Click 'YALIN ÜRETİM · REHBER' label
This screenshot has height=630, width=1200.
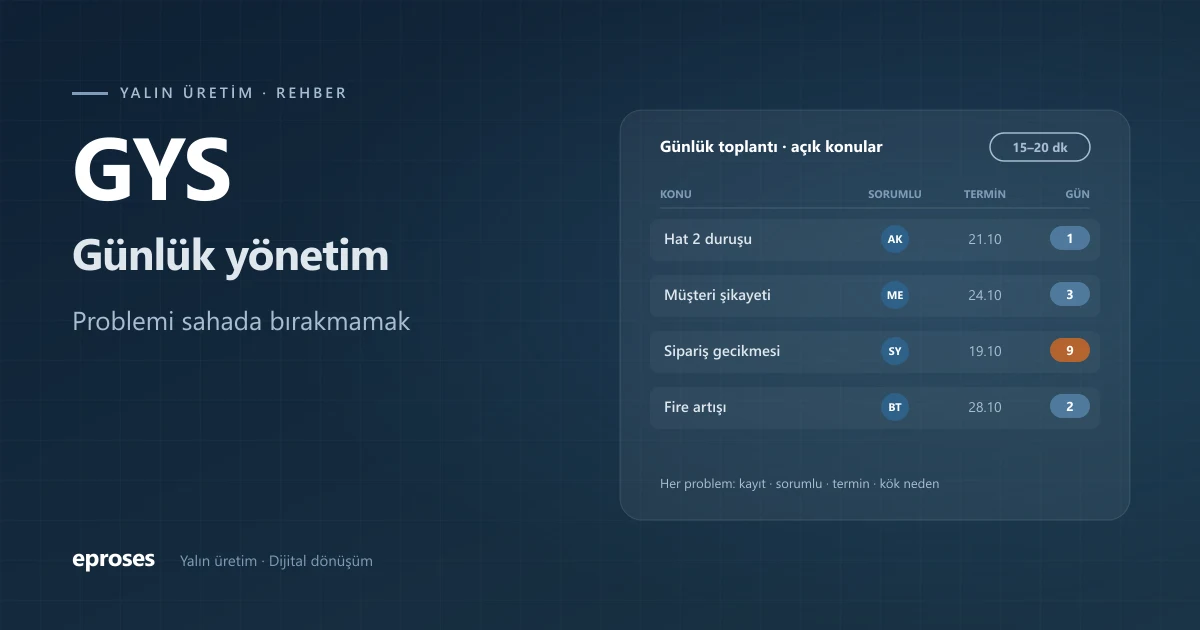tap(233, 93)
